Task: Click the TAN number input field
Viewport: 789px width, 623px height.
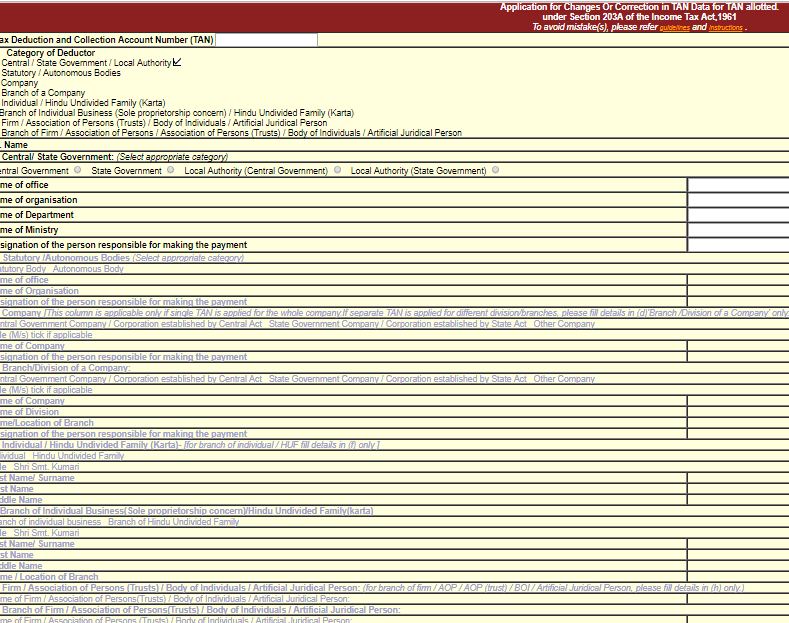Action: coord(267,40)
